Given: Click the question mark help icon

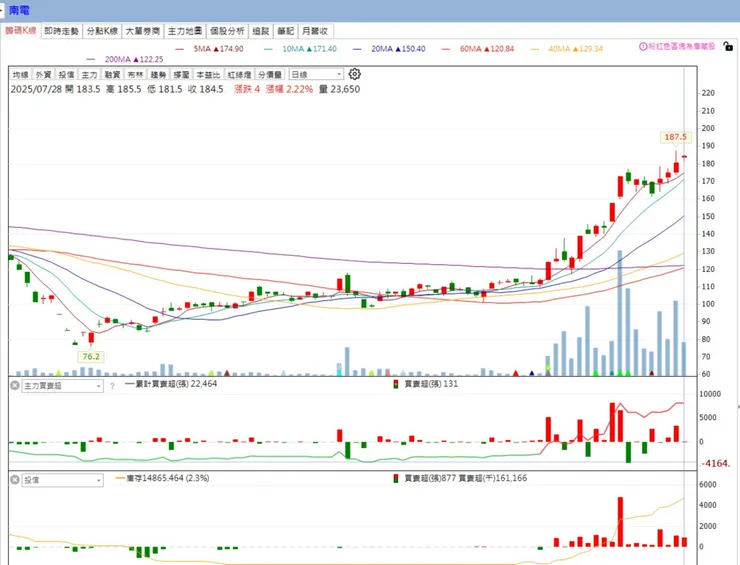Looking at the screenshot, I should (x=112, y=386).
